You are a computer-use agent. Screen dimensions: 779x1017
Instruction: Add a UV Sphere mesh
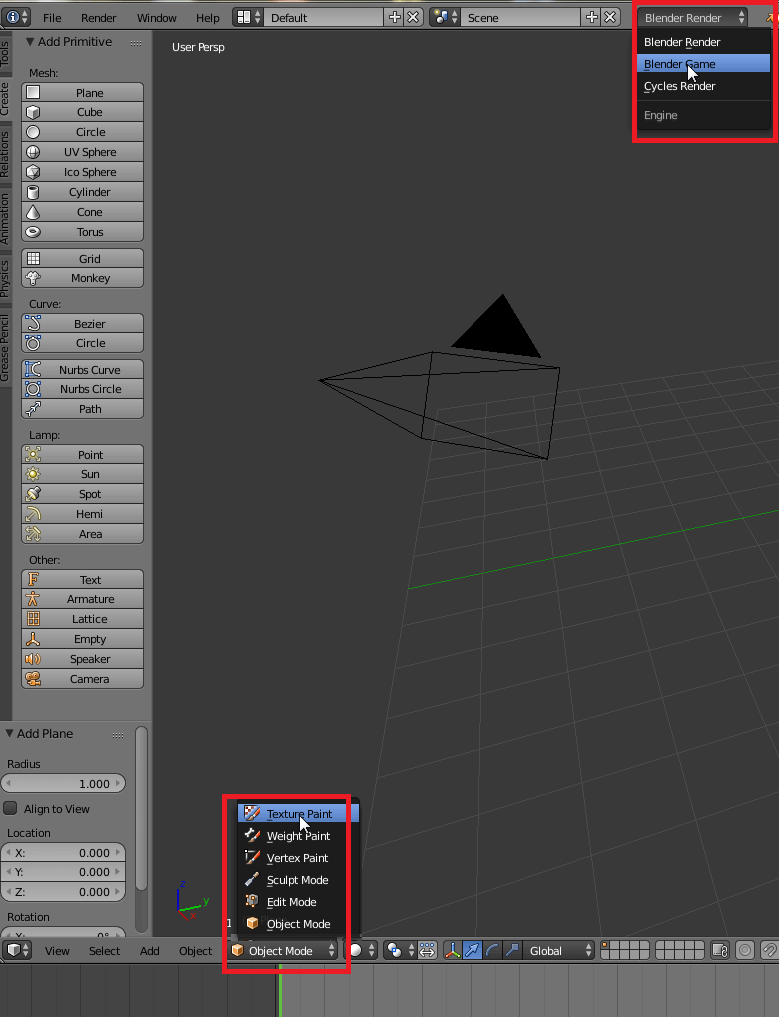(82, 152)
